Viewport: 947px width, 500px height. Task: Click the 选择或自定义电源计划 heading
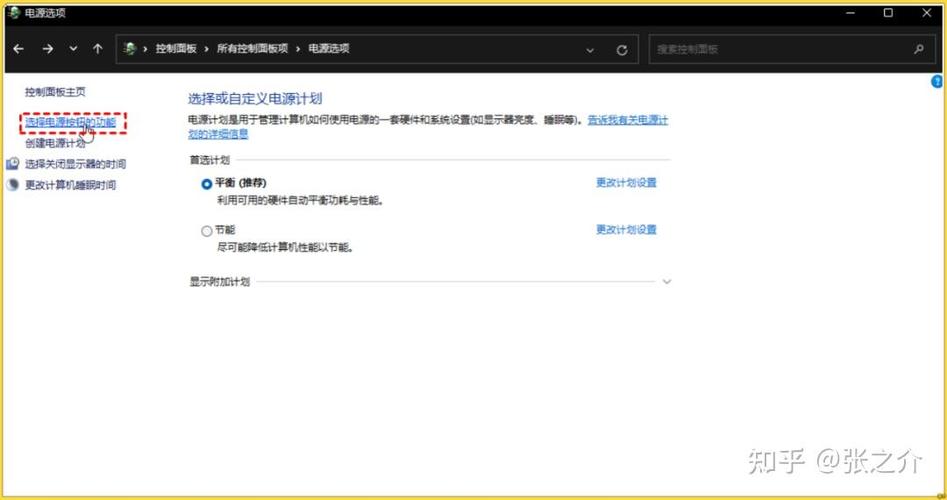pos(255,99)
